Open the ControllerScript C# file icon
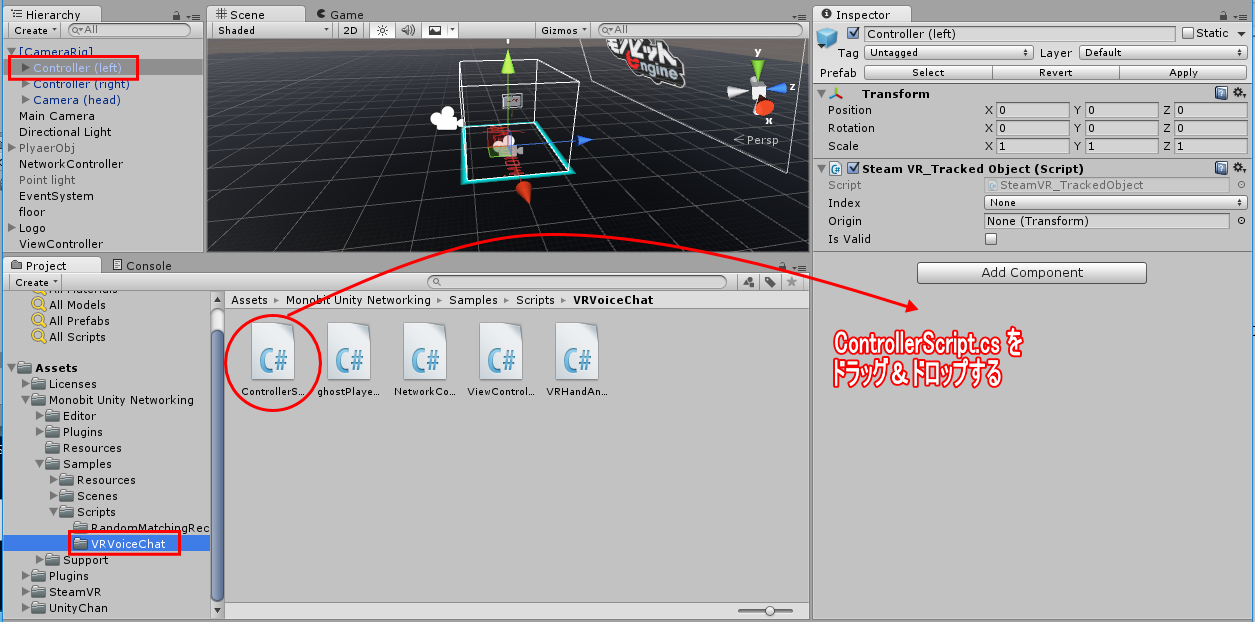Image resolution: width=1255 pixels, height=622 pixels. pos(273,351)
